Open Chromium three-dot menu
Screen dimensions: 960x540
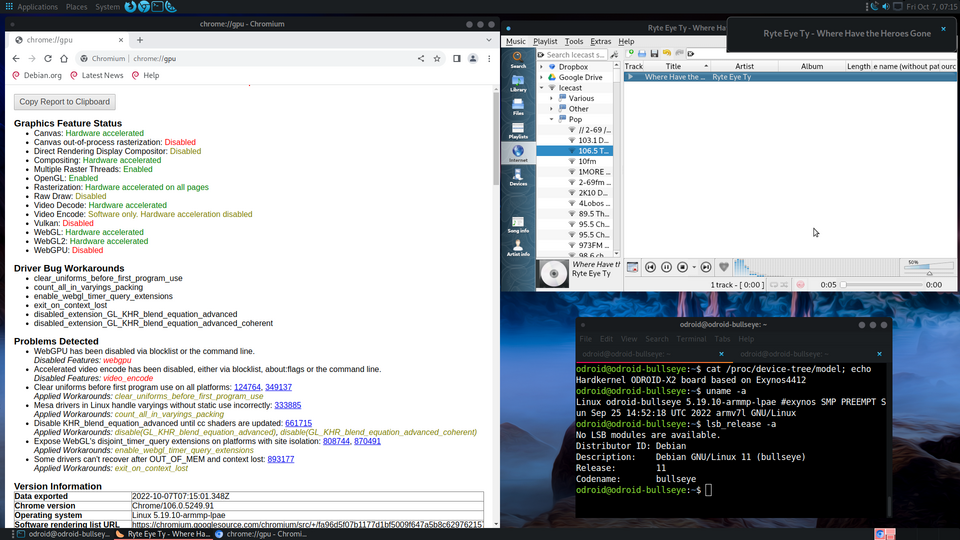[489, 59]
